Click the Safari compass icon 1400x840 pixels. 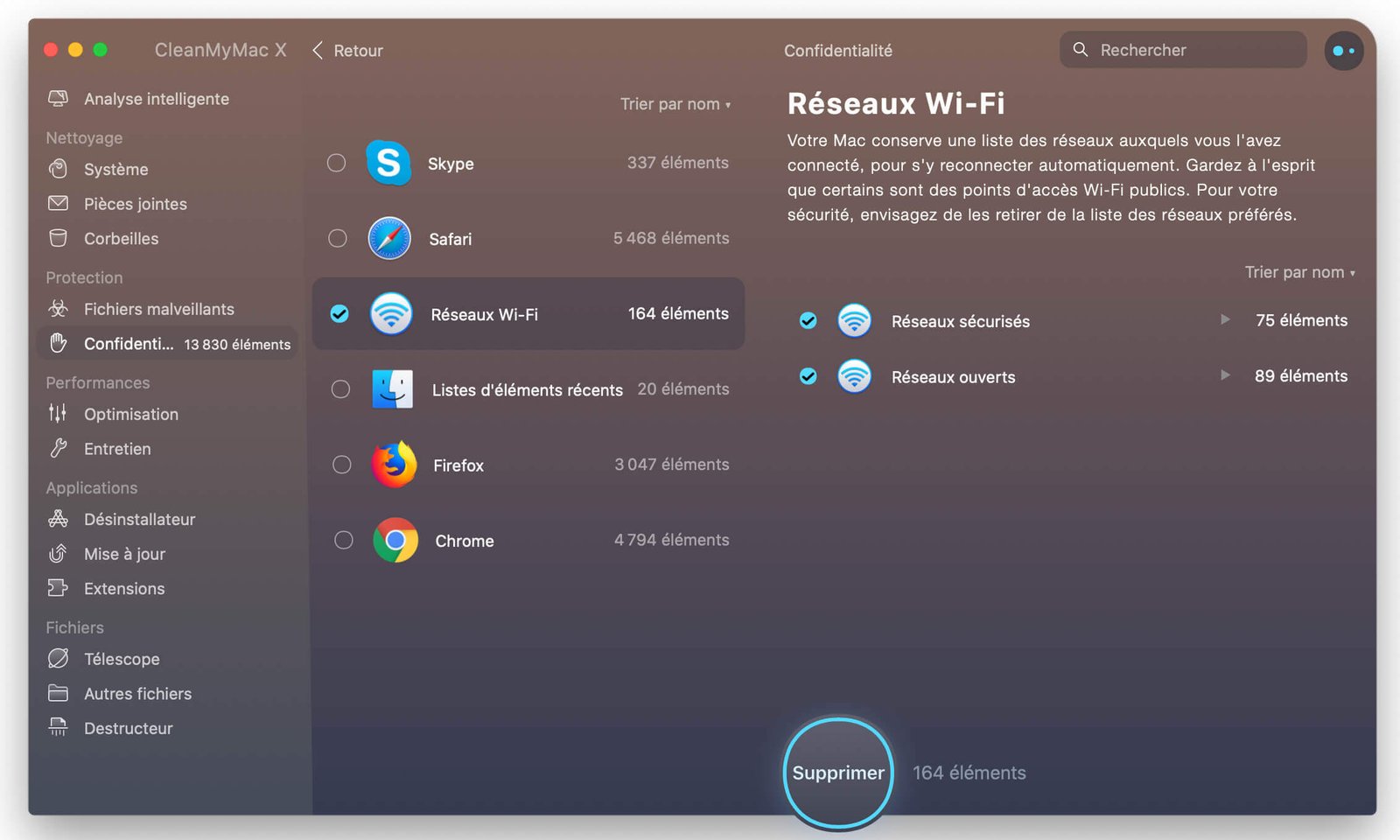[x=389, y=238]
